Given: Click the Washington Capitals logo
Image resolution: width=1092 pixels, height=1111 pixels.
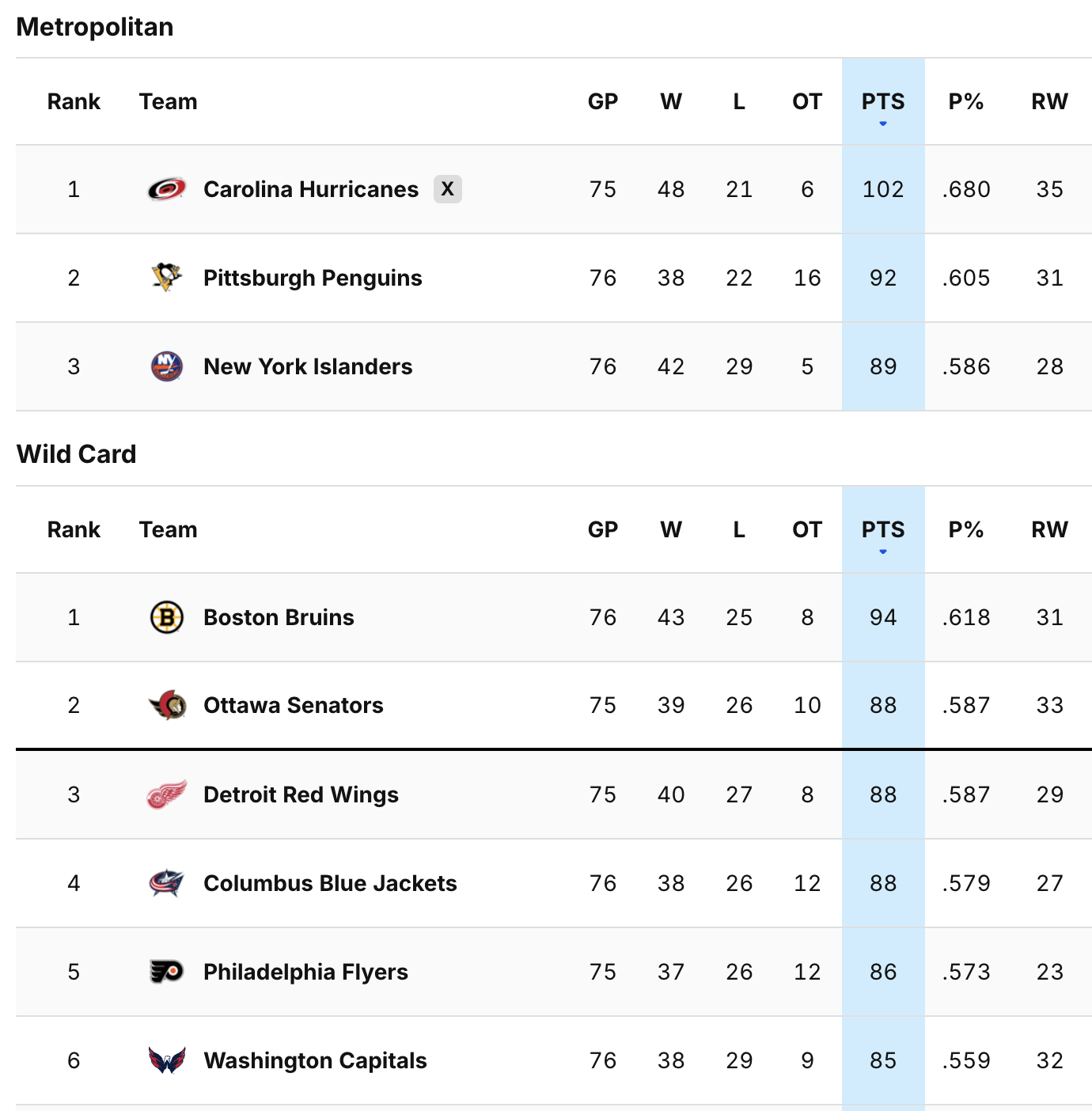Looking at the screenshot, I should pos(167,1060).
